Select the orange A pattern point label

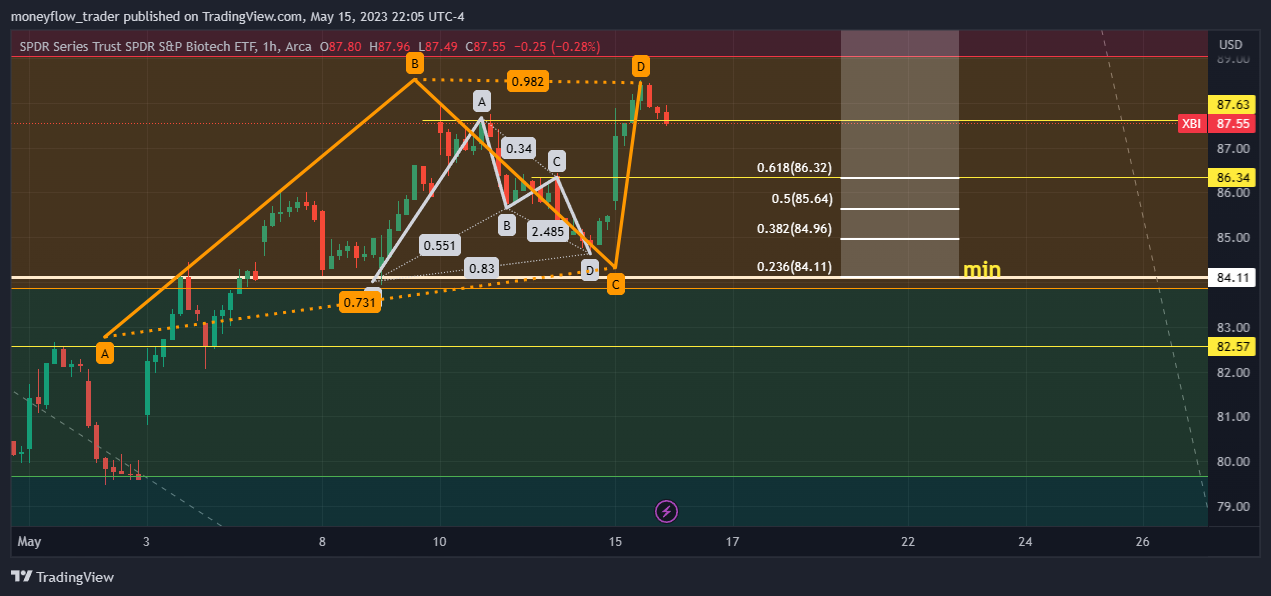pyautogui.click(x=104, y=352)
